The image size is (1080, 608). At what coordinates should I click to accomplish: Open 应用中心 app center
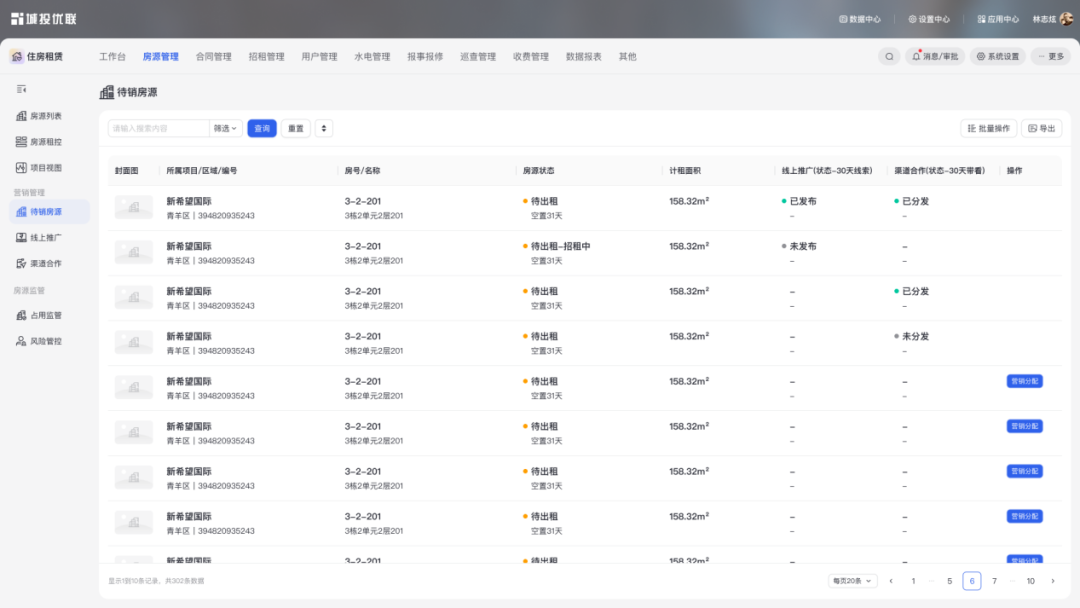1000,18
